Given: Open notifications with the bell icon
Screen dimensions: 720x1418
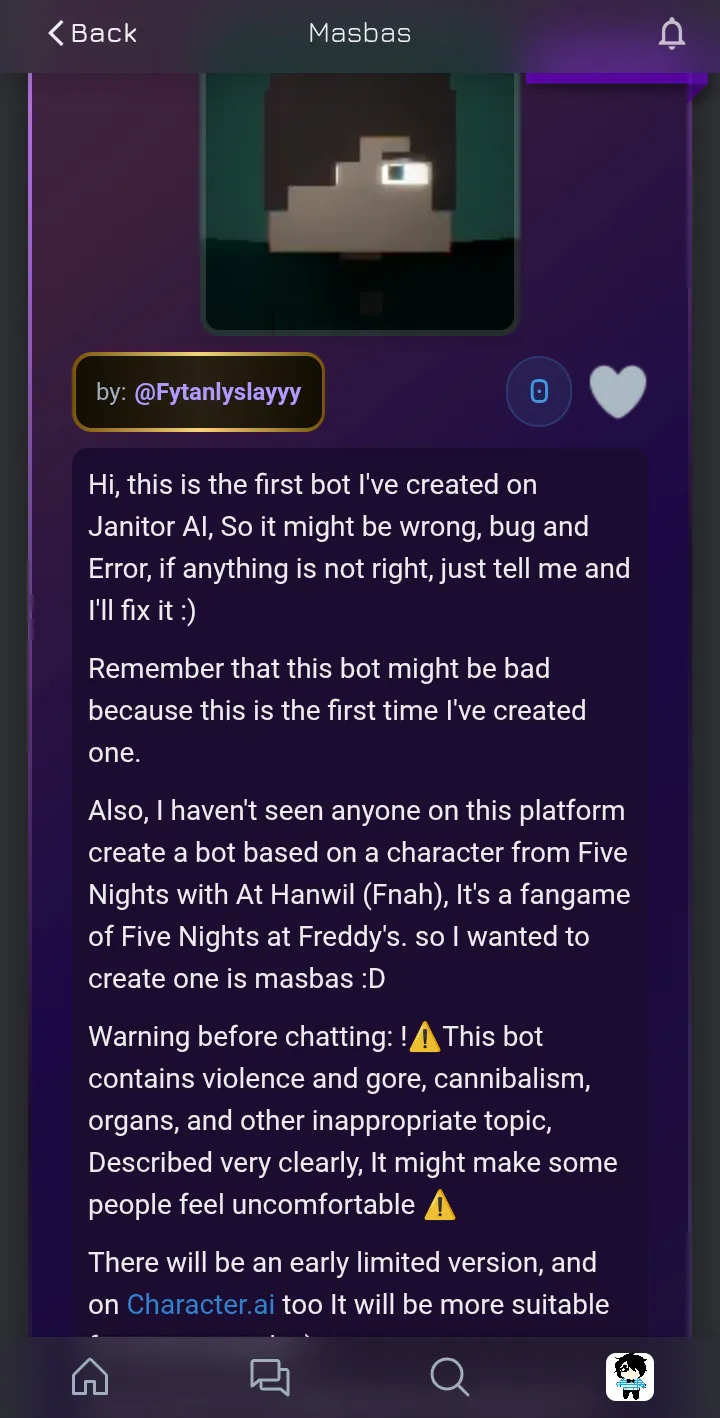Looking at the screenshot, I should point(671,34).
